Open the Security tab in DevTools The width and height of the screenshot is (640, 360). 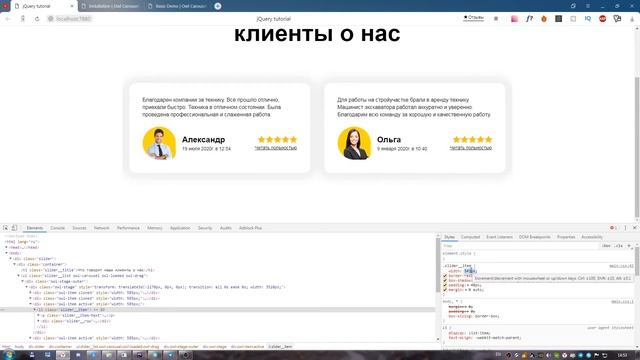click(205, 228)
